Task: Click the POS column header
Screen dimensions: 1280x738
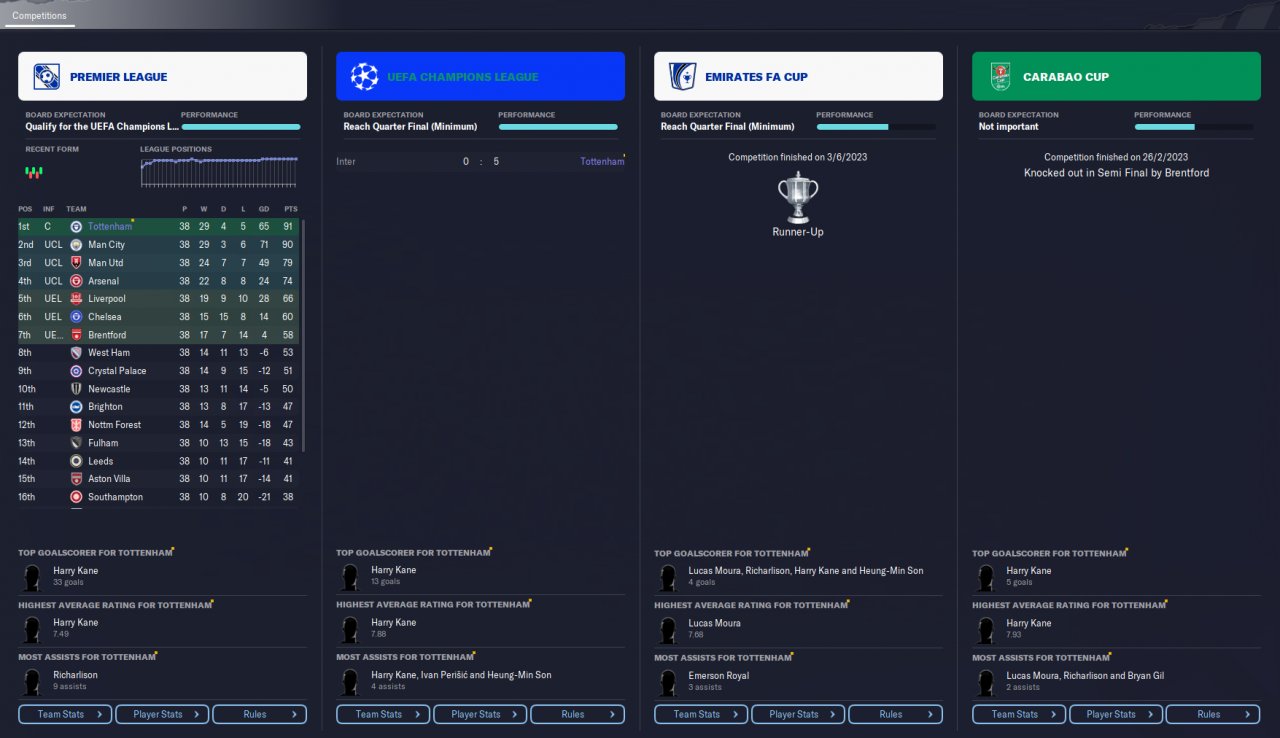Action: [25, 209]
